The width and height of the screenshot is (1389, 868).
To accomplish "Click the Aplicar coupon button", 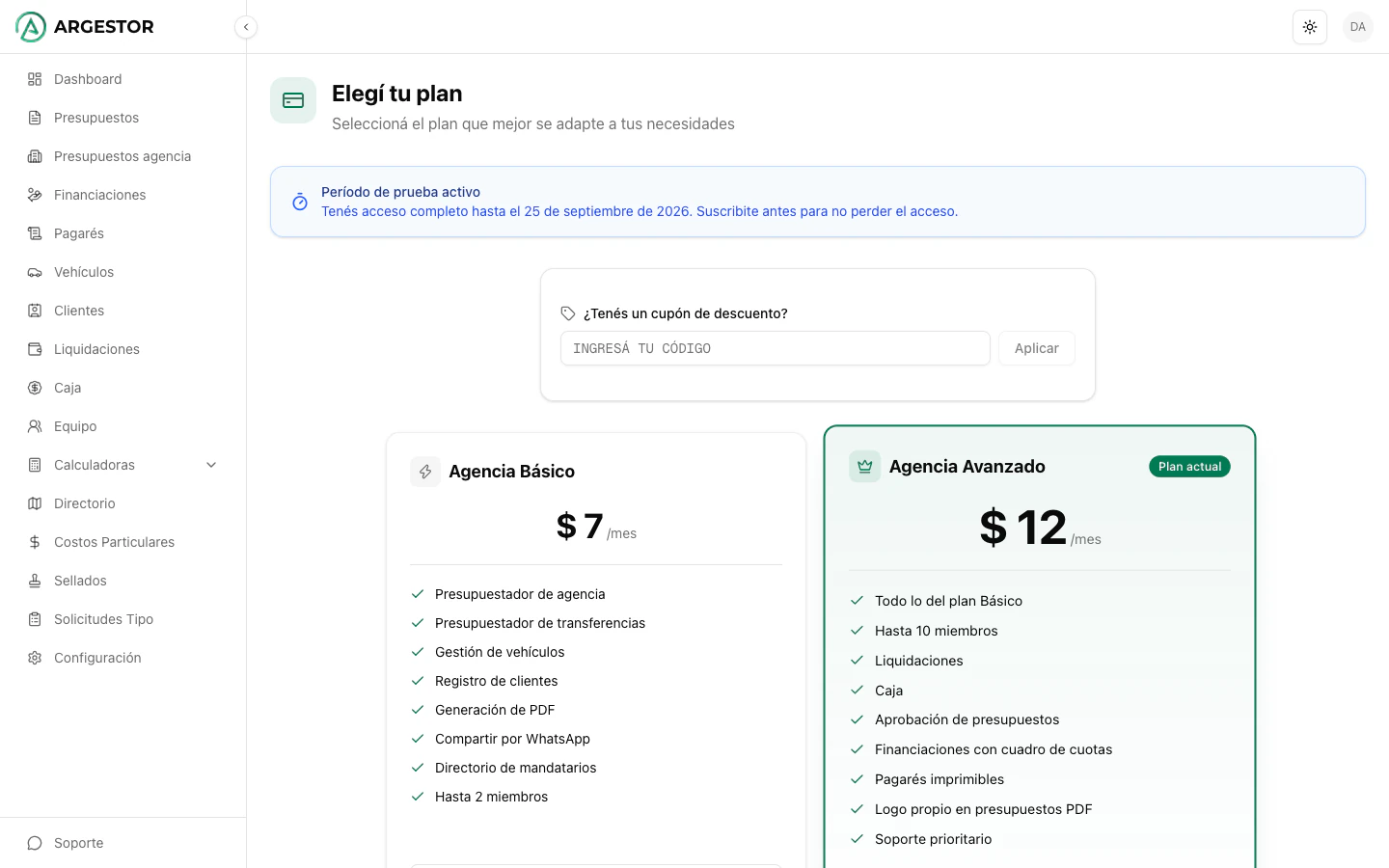I will pyautogui.click(x=1037, y=348).
